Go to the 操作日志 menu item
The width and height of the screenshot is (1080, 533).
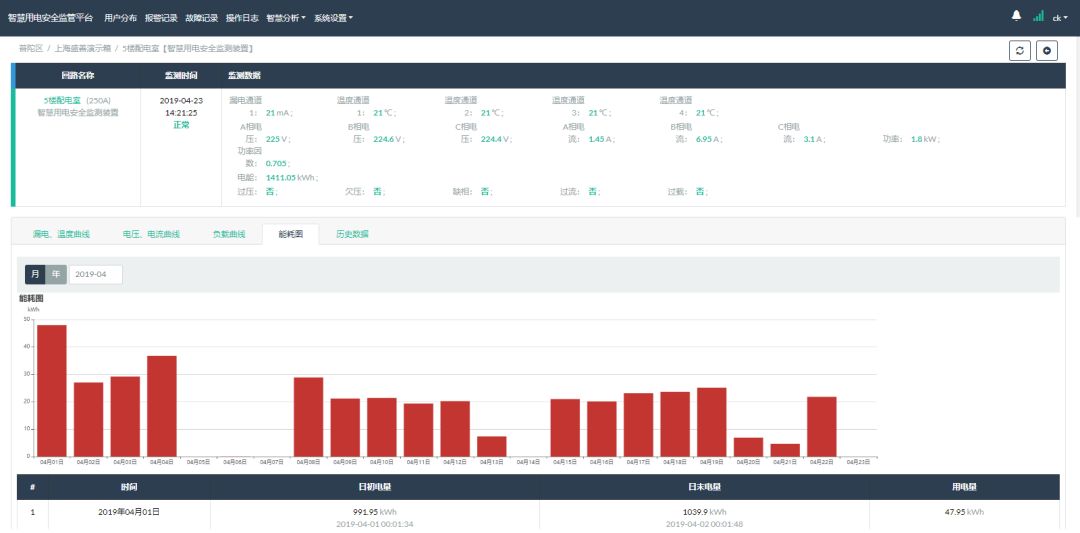click(242, 18)
